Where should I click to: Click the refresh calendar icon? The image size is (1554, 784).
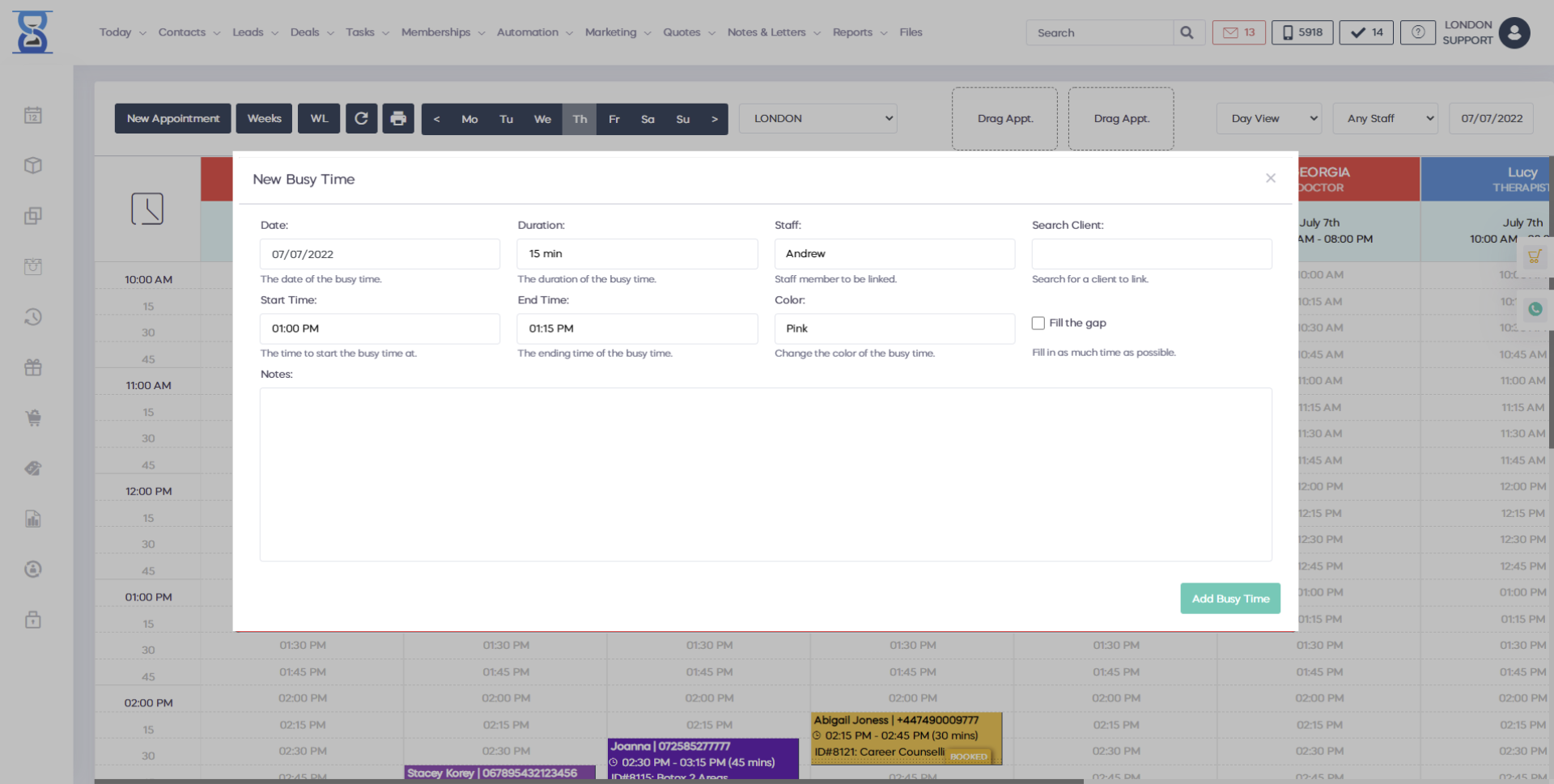click(361, 119)
